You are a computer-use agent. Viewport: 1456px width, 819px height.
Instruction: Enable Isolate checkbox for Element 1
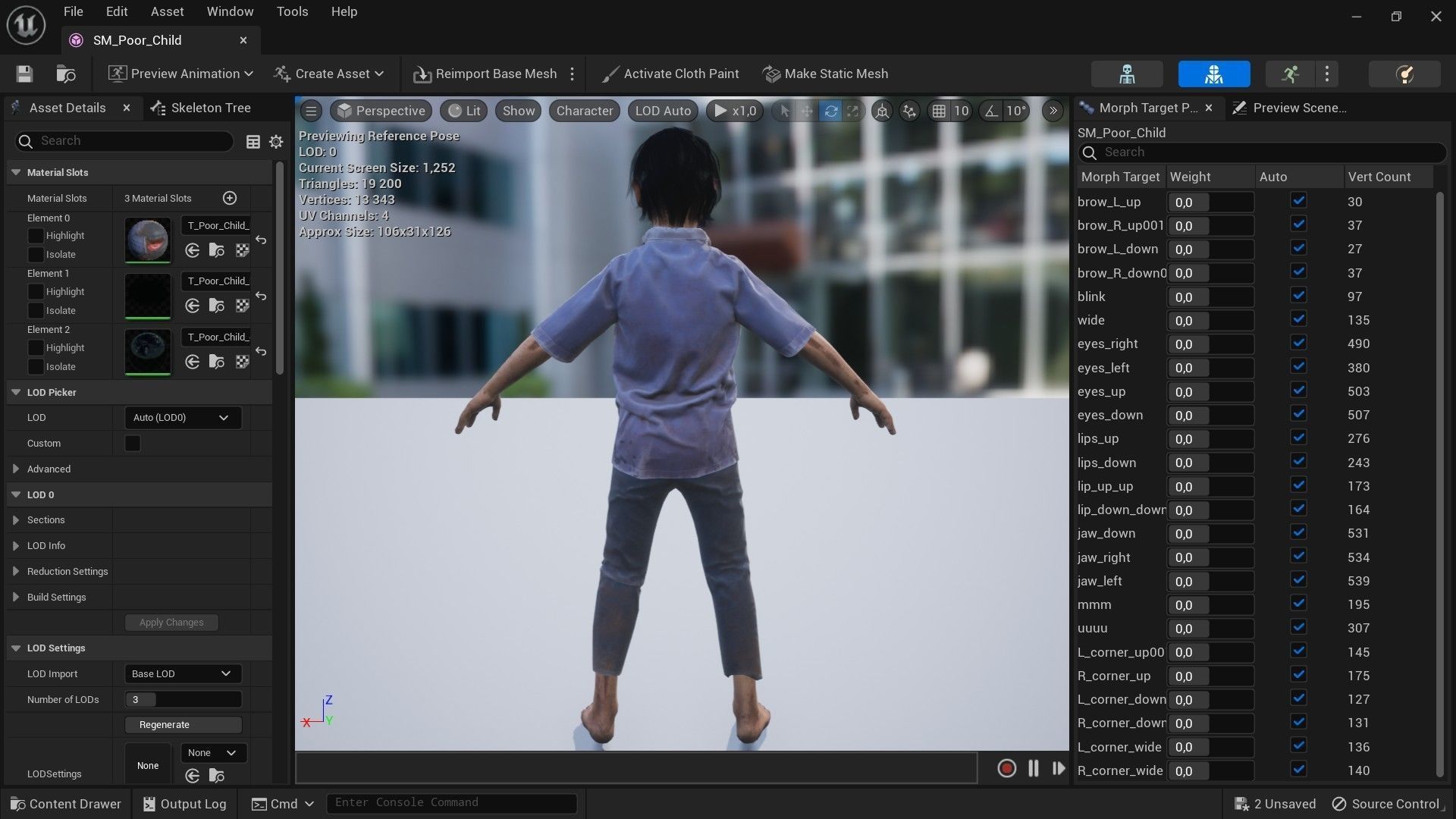(36, 310)
